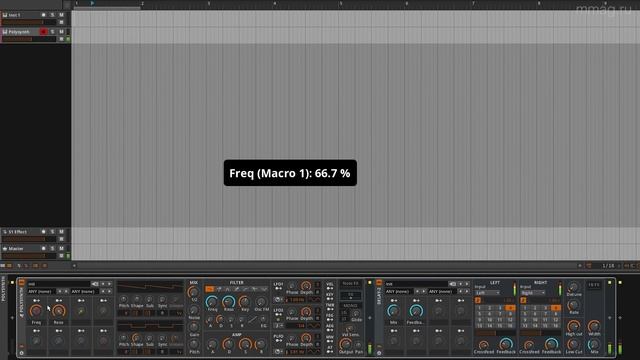Screen dimensions: 640x360
Task: Click the Reso macro knob in Polysynth
Action: pos(59,311)
